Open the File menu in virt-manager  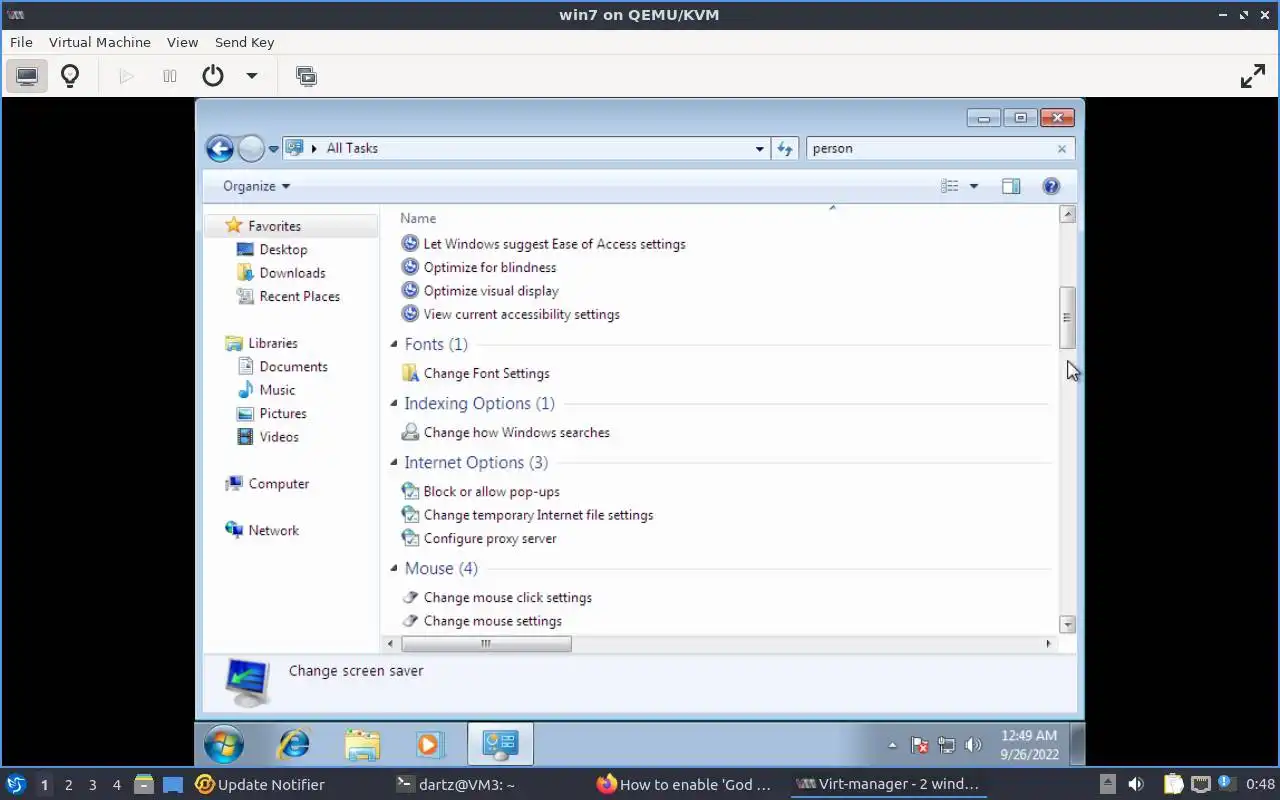click(x=21, y=42)
